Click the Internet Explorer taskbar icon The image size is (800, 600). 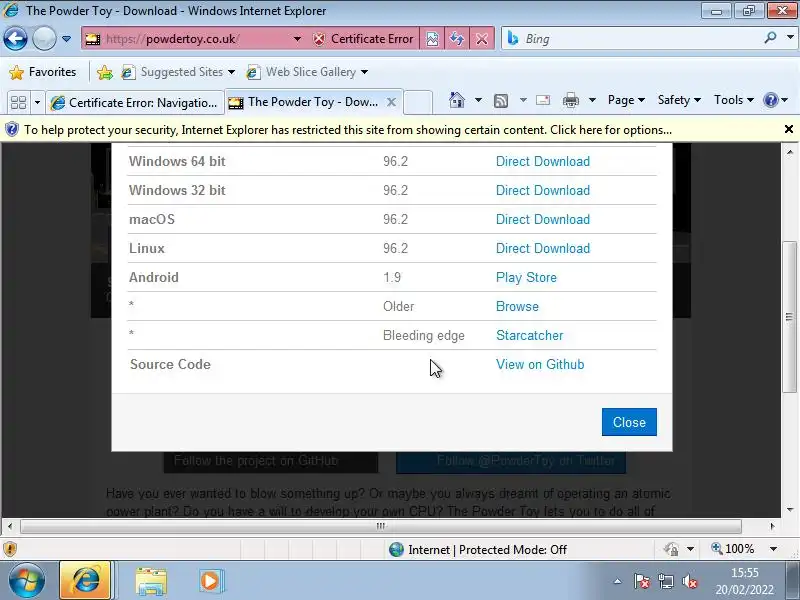85,580
